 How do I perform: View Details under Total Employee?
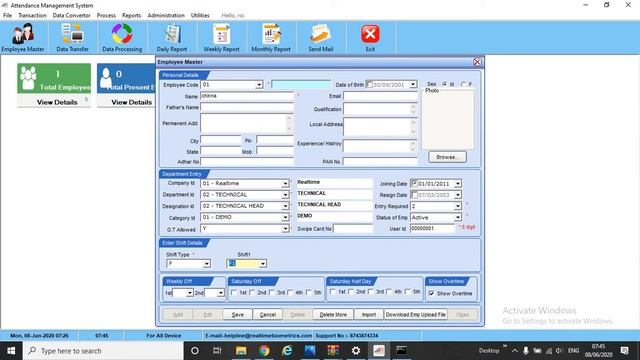(x=57, y=102)
